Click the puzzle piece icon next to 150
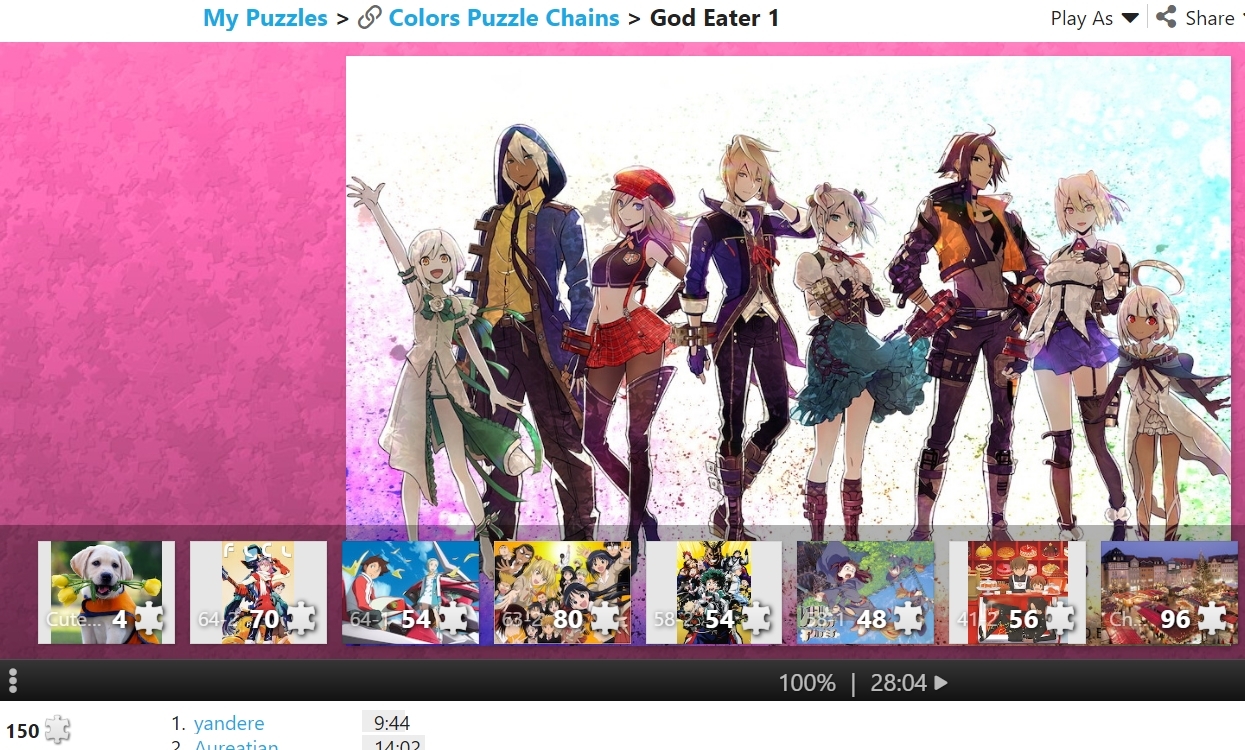 57,730
